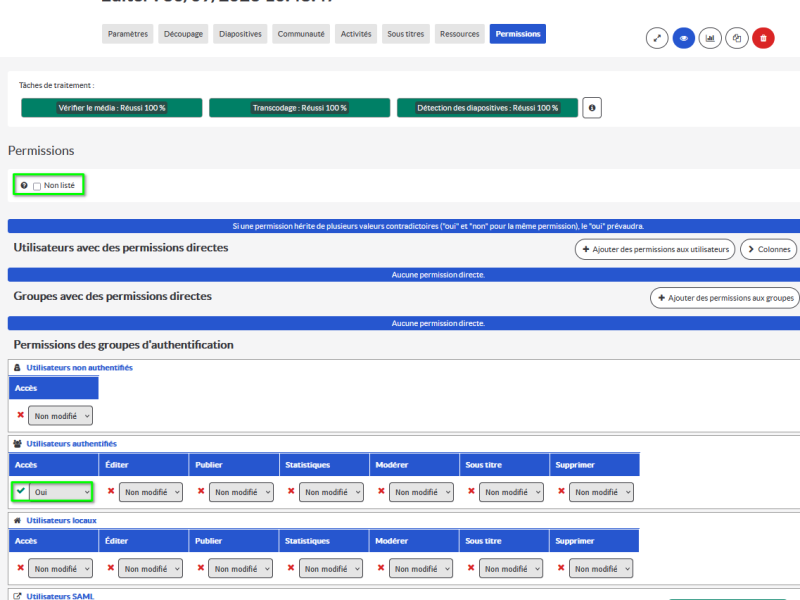Open Statistiques dropdown for Utilisateurs locaux
This screenshot has height=600, width=800.
point(331,568)
